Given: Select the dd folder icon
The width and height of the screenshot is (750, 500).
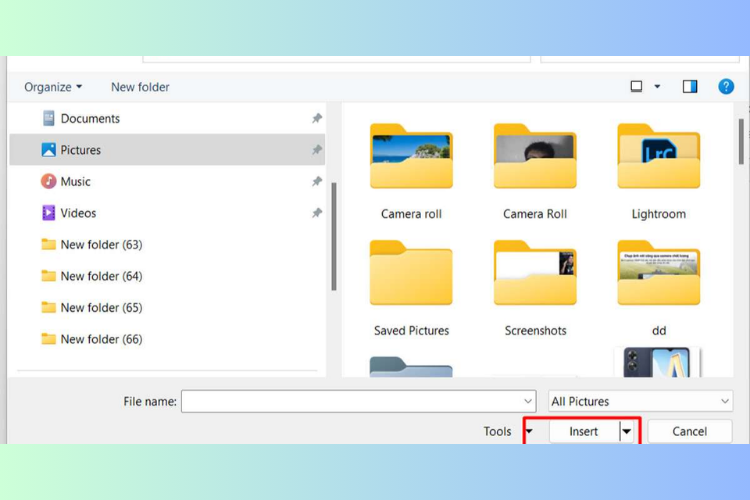Looking at the screenshot, I should click(x=659, y=273).
